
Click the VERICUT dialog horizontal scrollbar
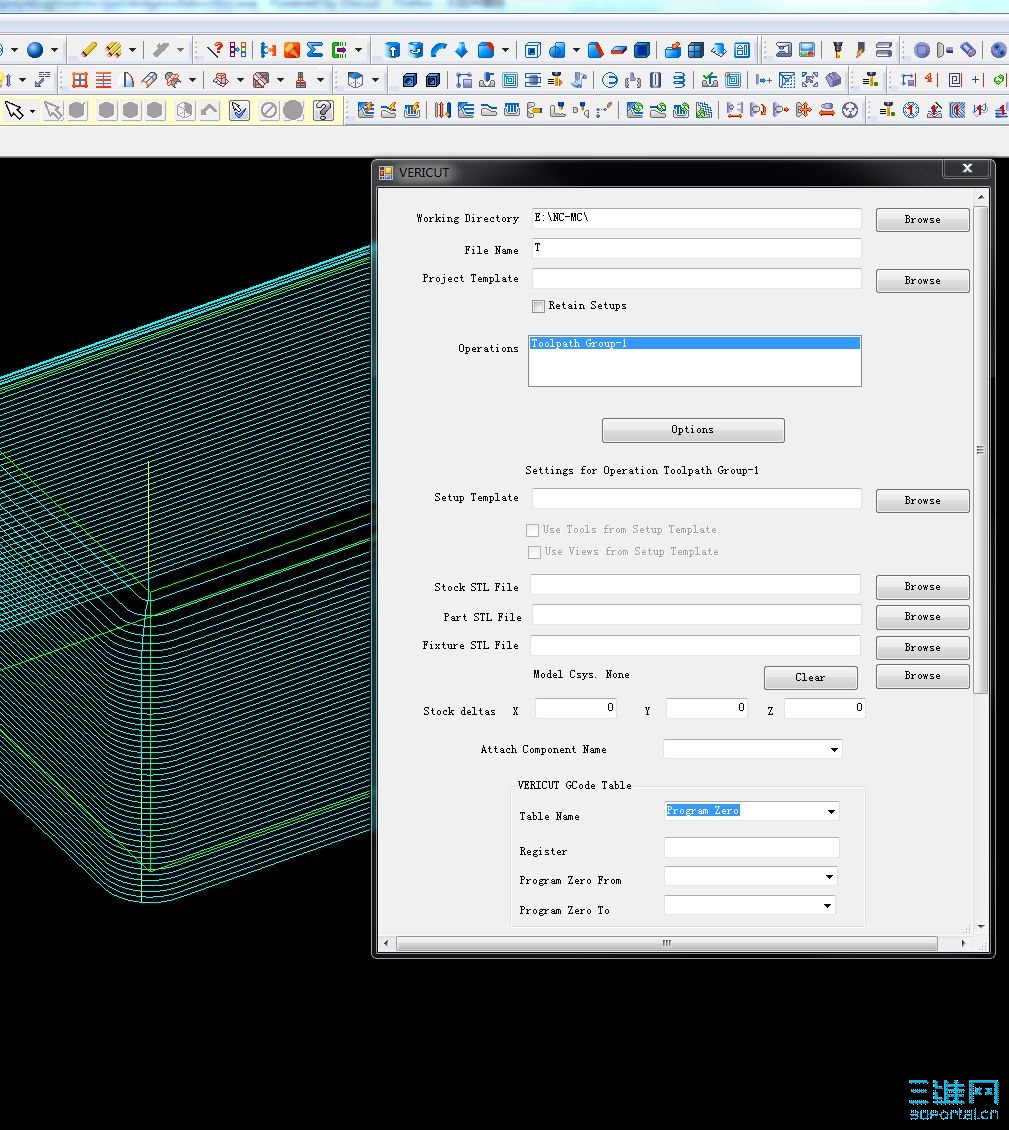pyautogui.click(x=667, y=943)
